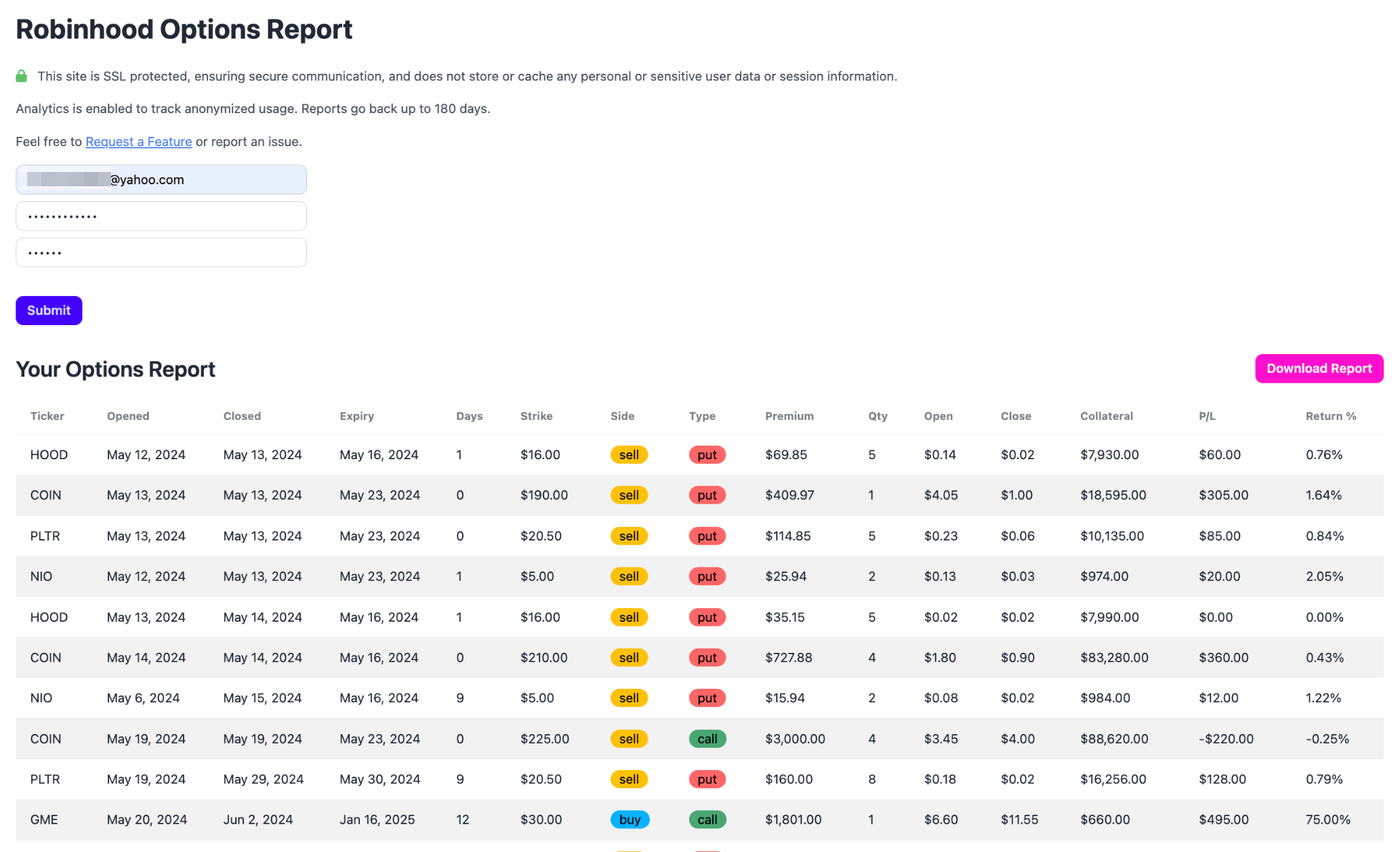Click the Return % column header
This screenshot has height=852, width=1400.
(x=1331, y=416)
